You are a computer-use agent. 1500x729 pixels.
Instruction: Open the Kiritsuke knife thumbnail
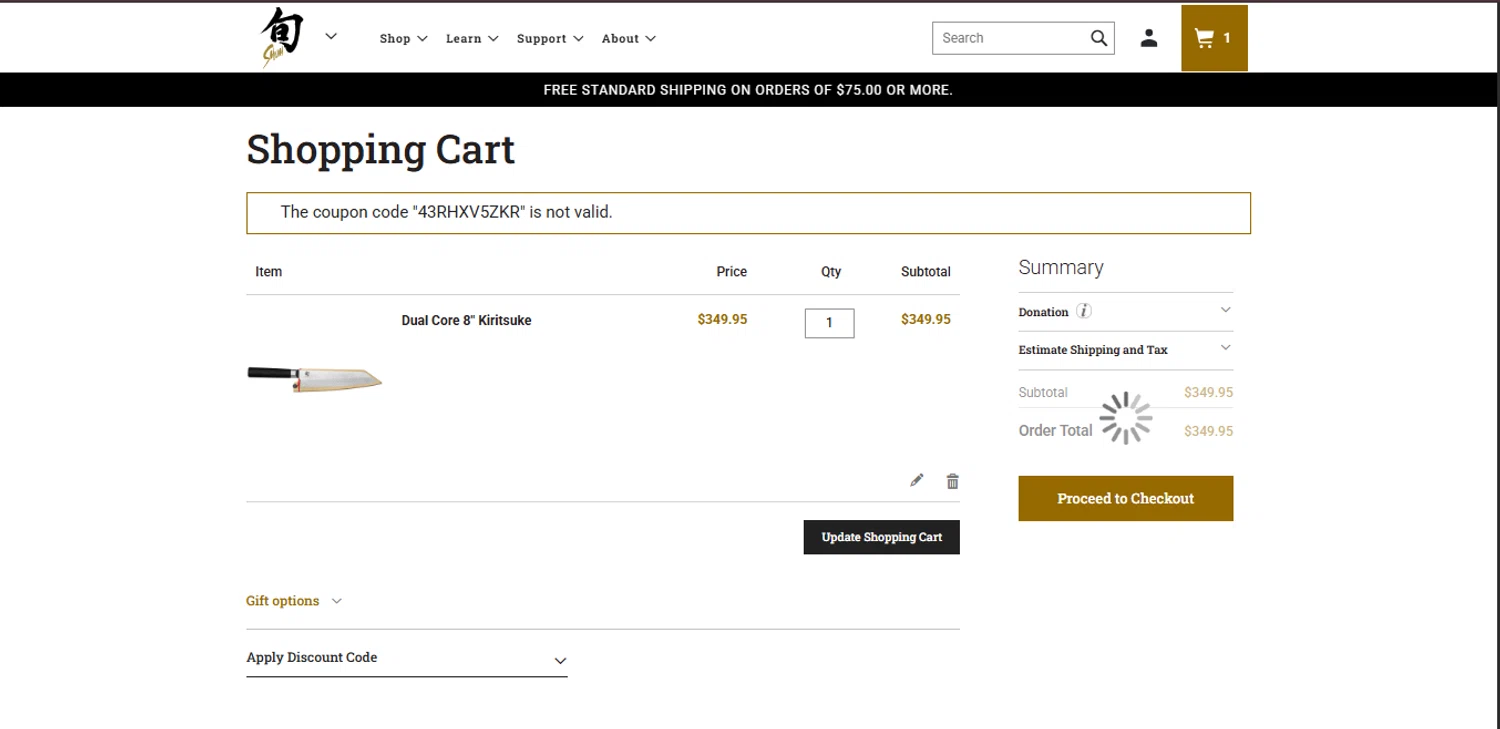pos(315,378)
